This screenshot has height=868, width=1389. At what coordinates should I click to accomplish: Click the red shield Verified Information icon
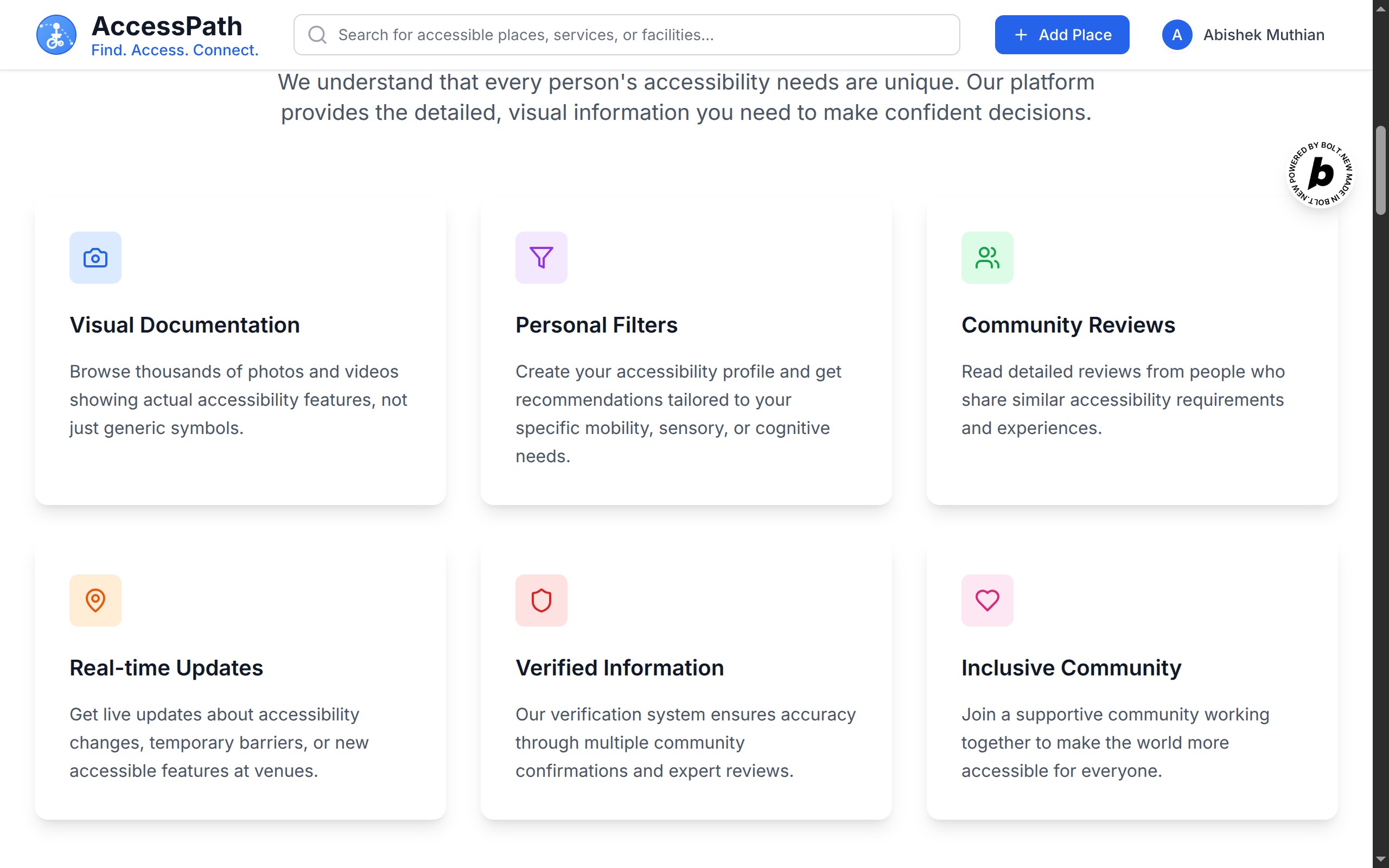540,601
